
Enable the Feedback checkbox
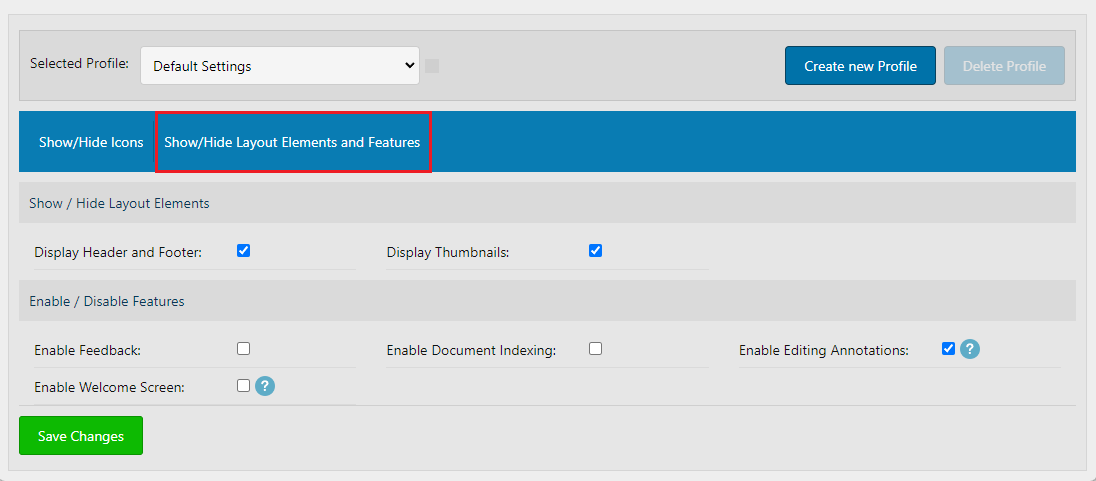pyautogui.click(x=243, y=349)
